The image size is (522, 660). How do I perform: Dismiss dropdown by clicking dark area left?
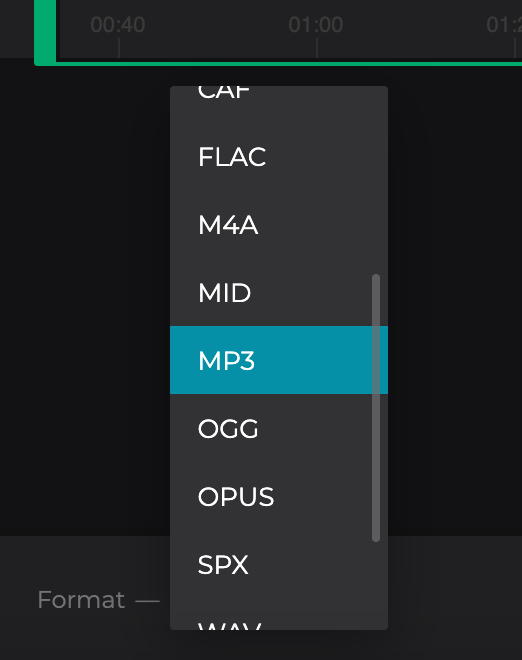pos(84,295)
